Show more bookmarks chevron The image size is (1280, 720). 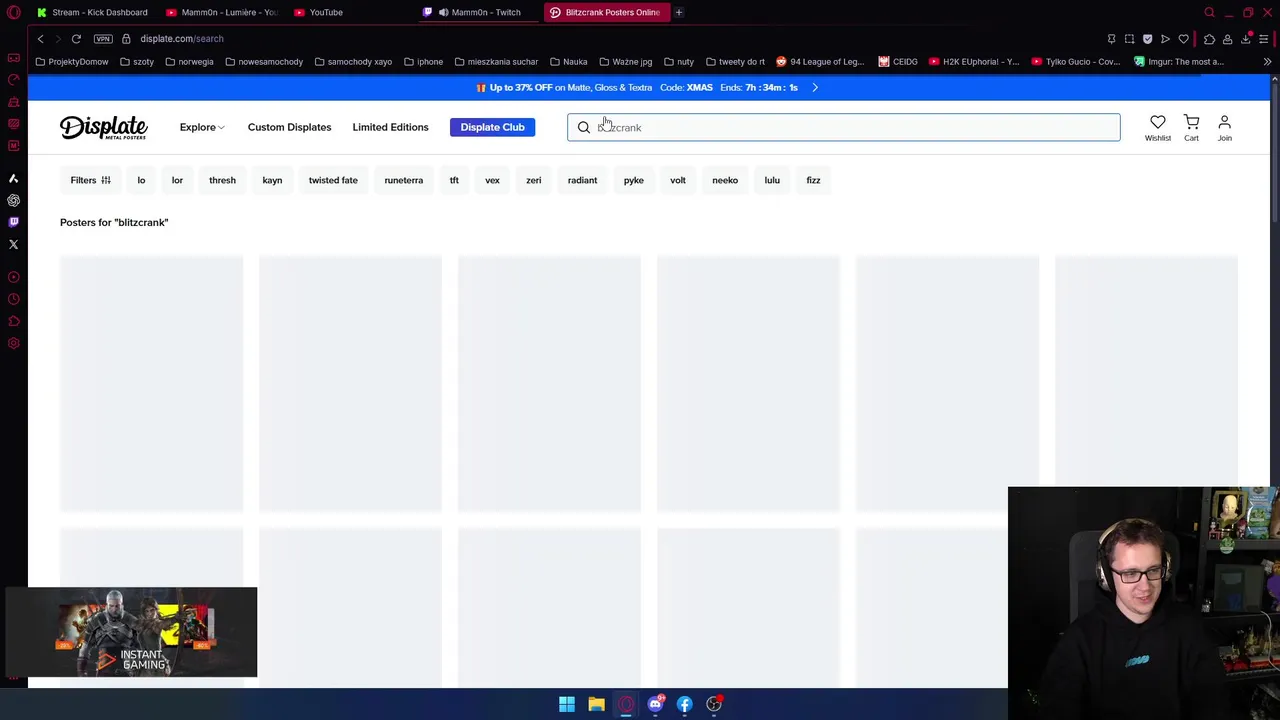pyautogui.click(x=1267, y=62)
